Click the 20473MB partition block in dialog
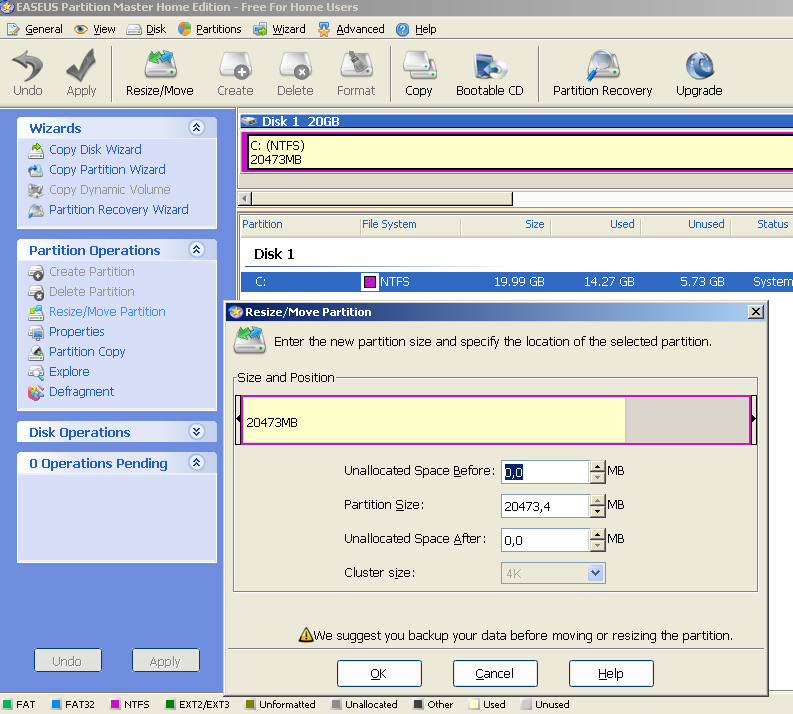Viewport: 793px width, 714px height. pos(433,420)
